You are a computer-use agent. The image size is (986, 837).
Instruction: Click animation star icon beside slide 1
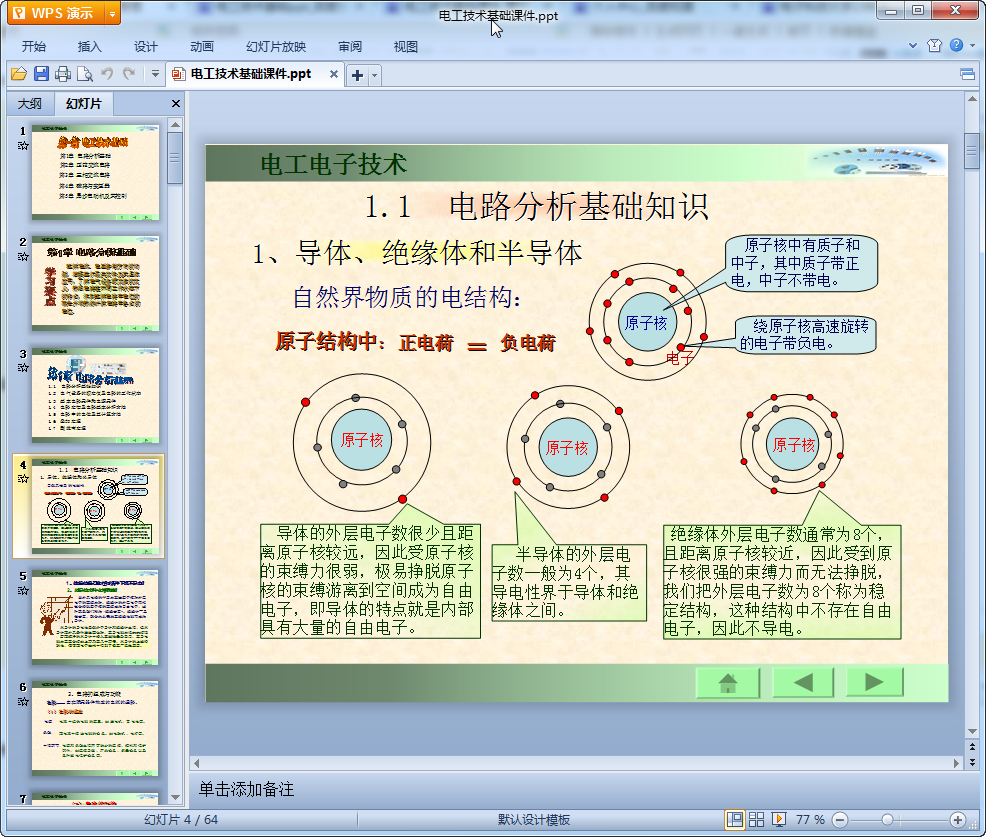click(x=23, y=146)
